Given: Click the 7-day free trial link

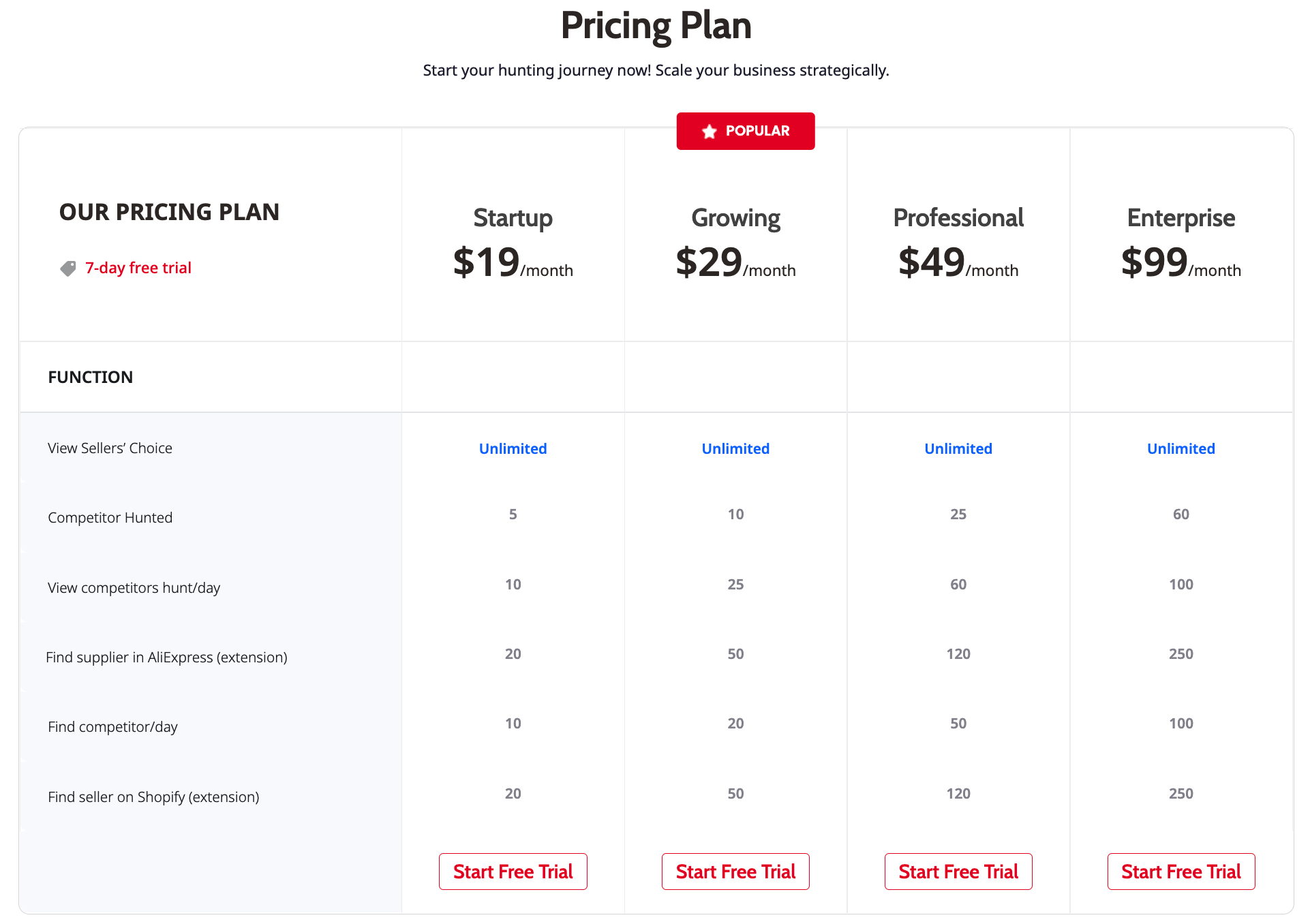Looking at the screenshot, I should click(138, 268).
